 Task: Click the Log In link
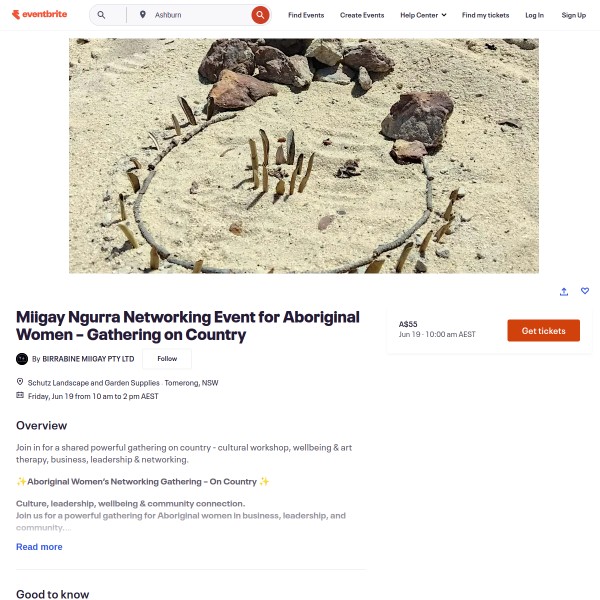pyautogui.click(x=534, y=15)
